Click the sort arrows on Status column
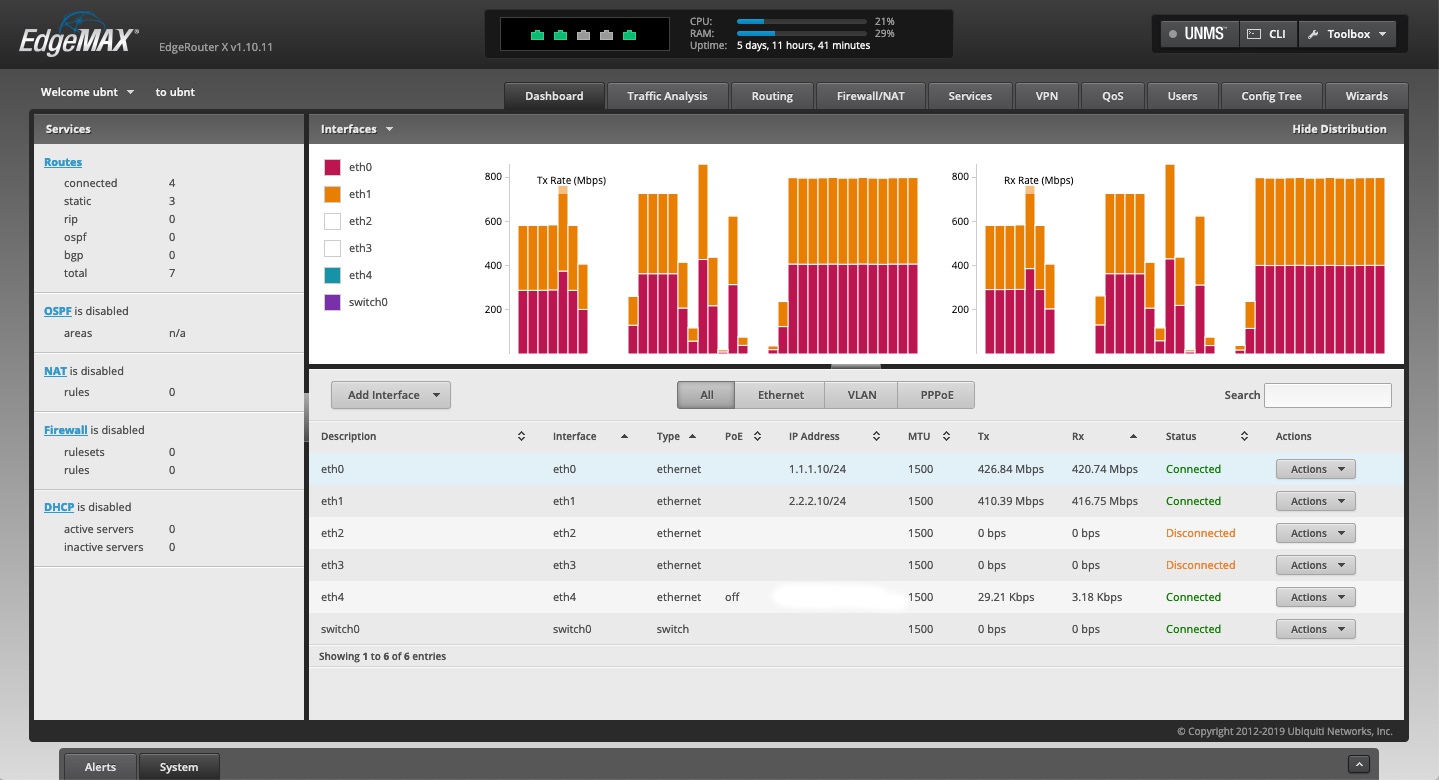1439x780 pixels. (x=1244, y=437)
